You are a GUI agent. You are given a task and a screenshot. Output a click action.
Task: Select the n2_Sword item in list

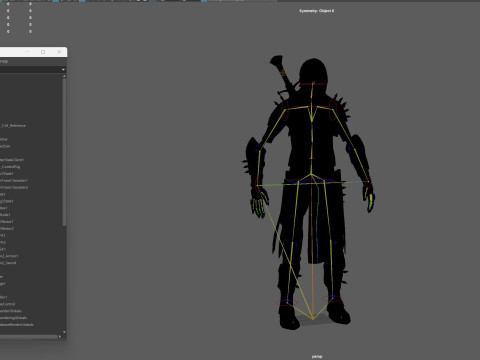(8, 263)
